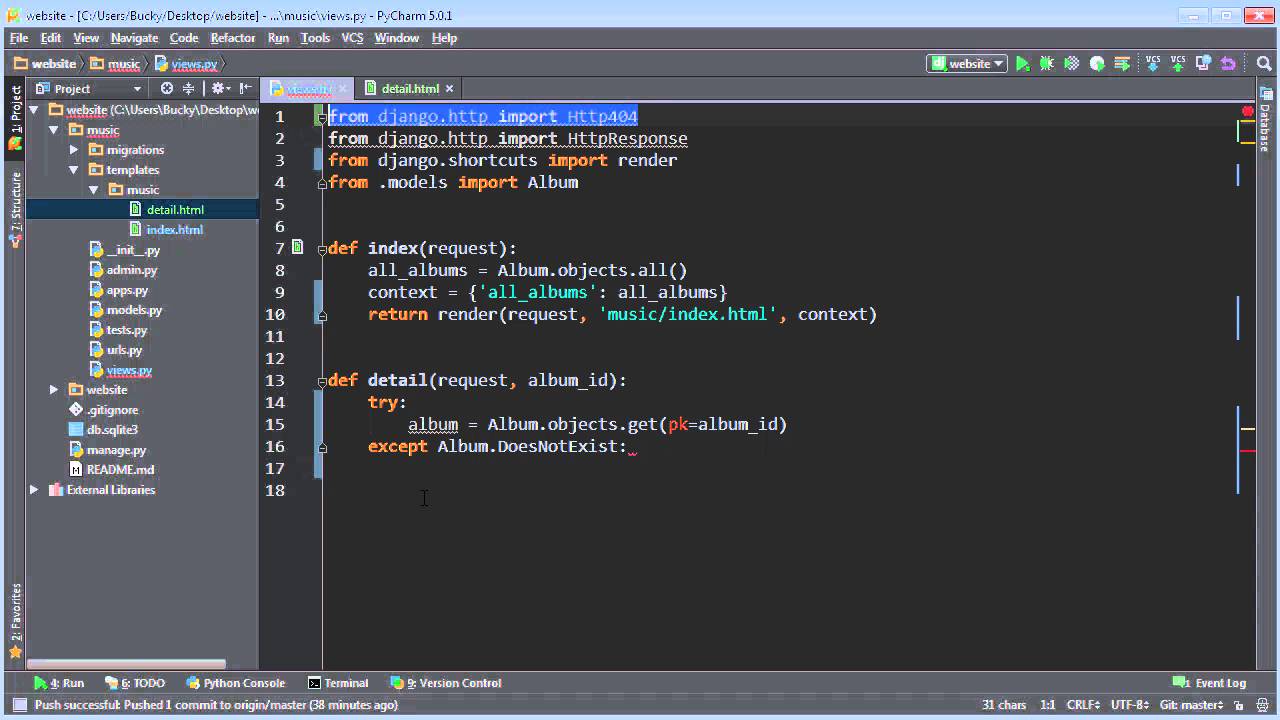The width and height of the screenshot is (1280, 720).
Task: Toggle the 2: Favorites tool window
Action: tap(15, 620)
